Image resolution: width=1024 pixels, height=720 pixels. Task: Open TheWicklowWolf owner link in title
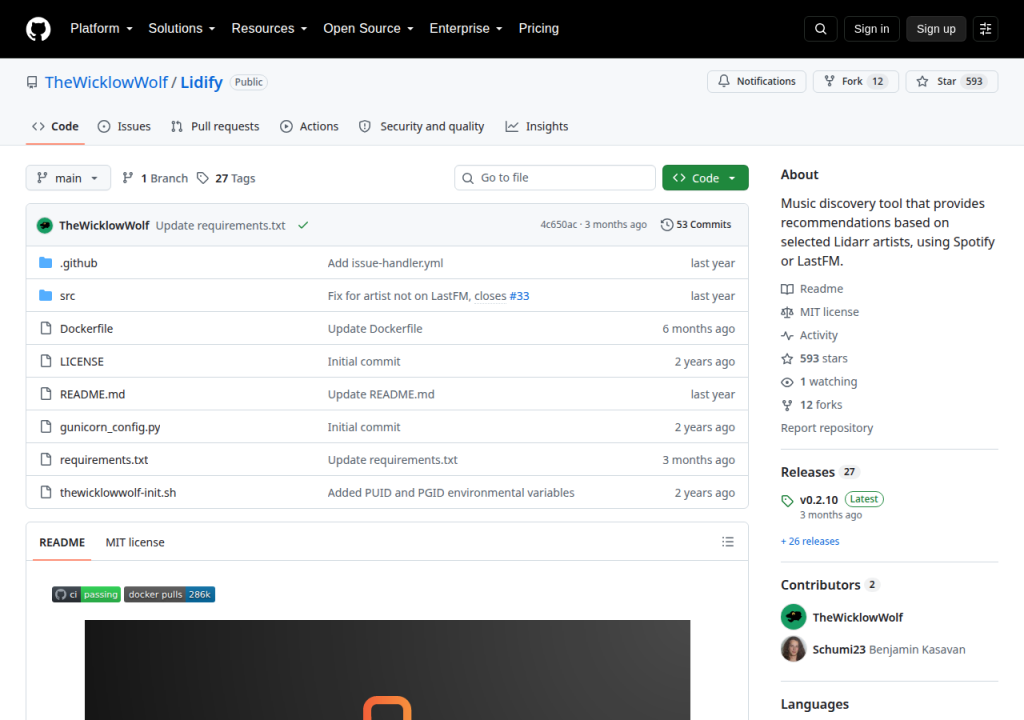coord(106,82)
